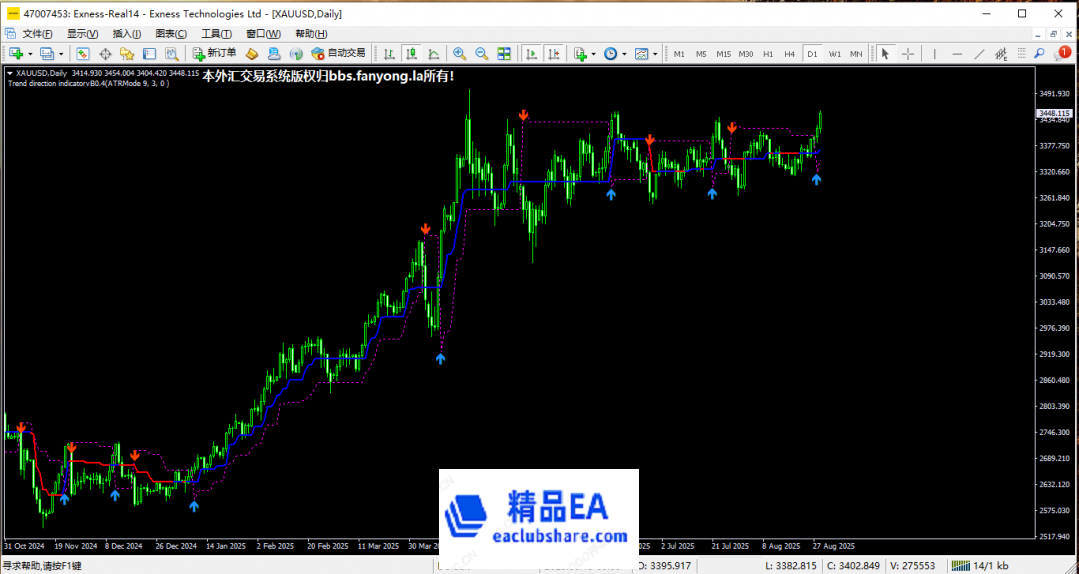Viewport: 1079px width, 574px height.
Task: Open the notifications chat bubble icon
Action: (1064, 53)
